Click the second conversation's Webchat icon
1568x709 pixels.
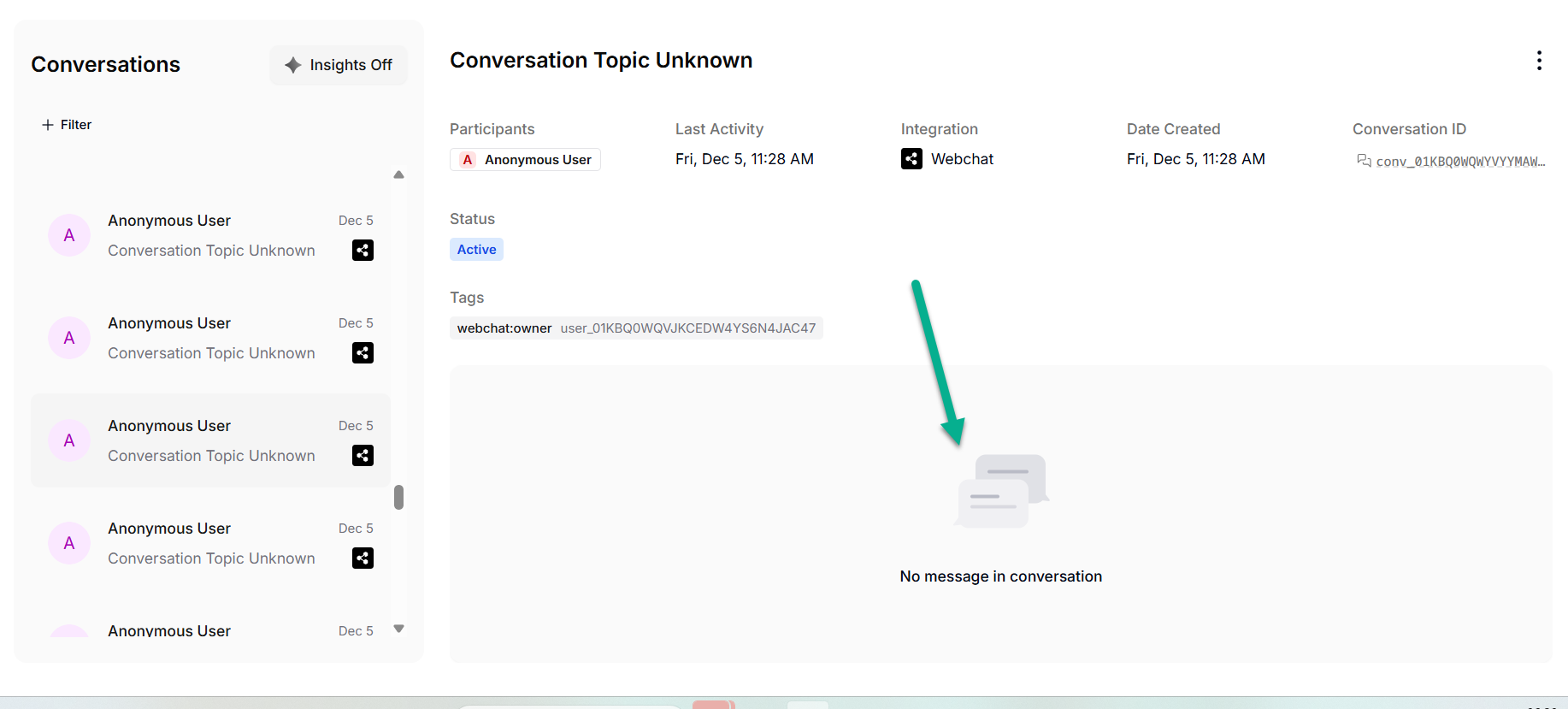363,353
